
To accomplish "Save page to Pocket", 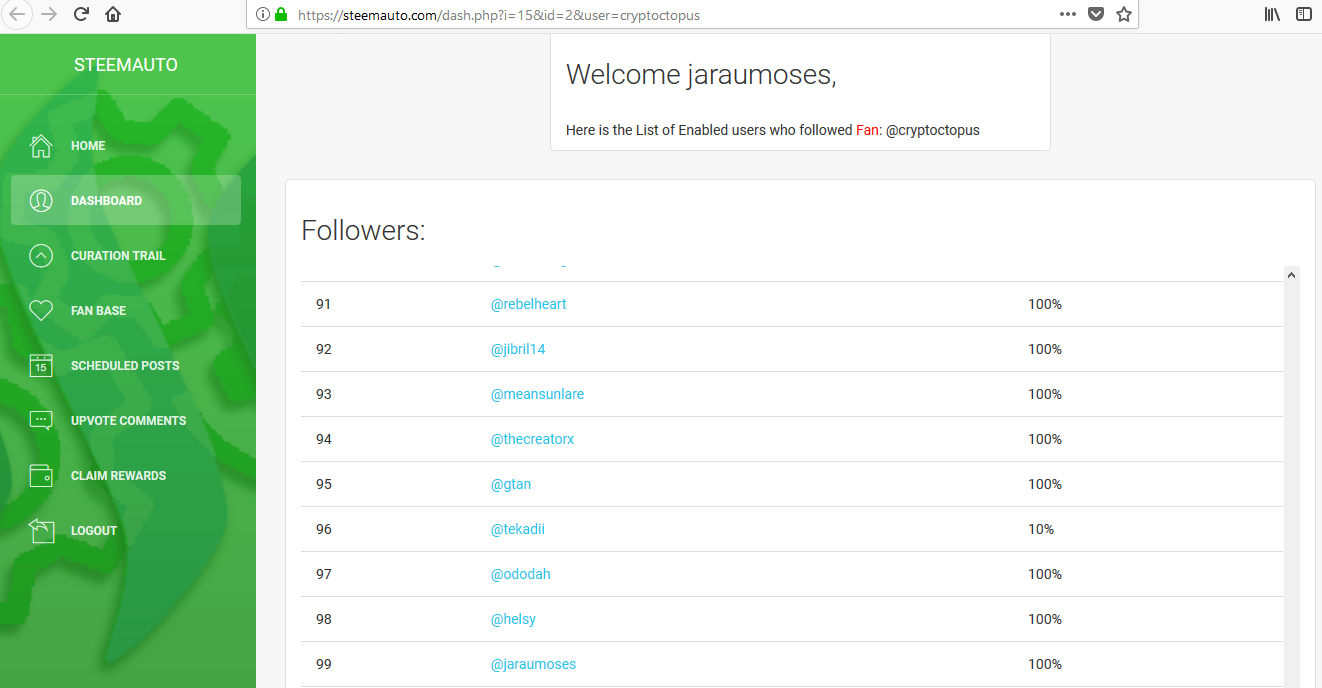I will (x=1096, y=14).
